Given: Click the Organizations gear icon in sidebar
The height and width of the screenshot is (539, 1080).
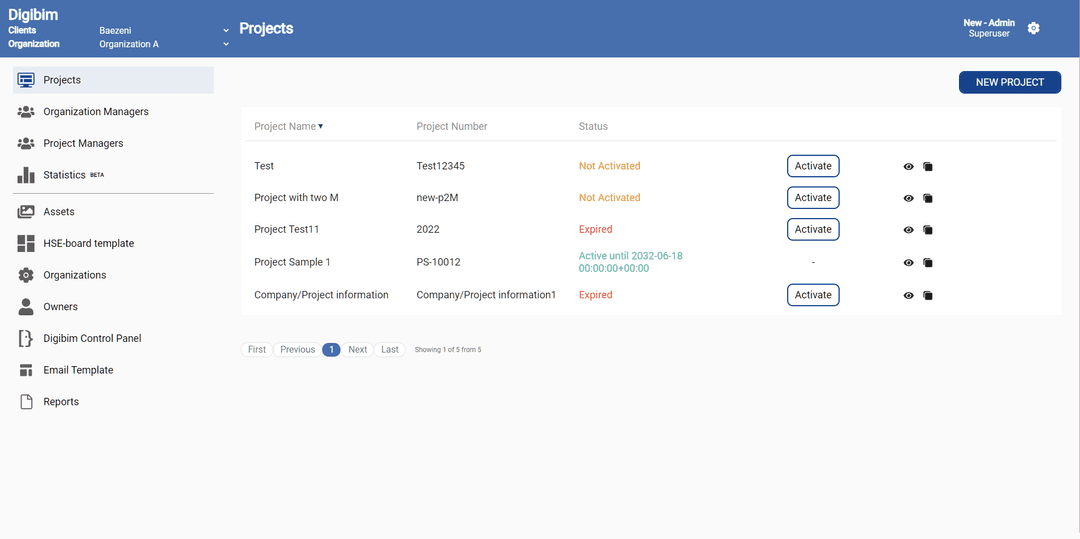Looking at the screenshot, I should pos(26,275).
